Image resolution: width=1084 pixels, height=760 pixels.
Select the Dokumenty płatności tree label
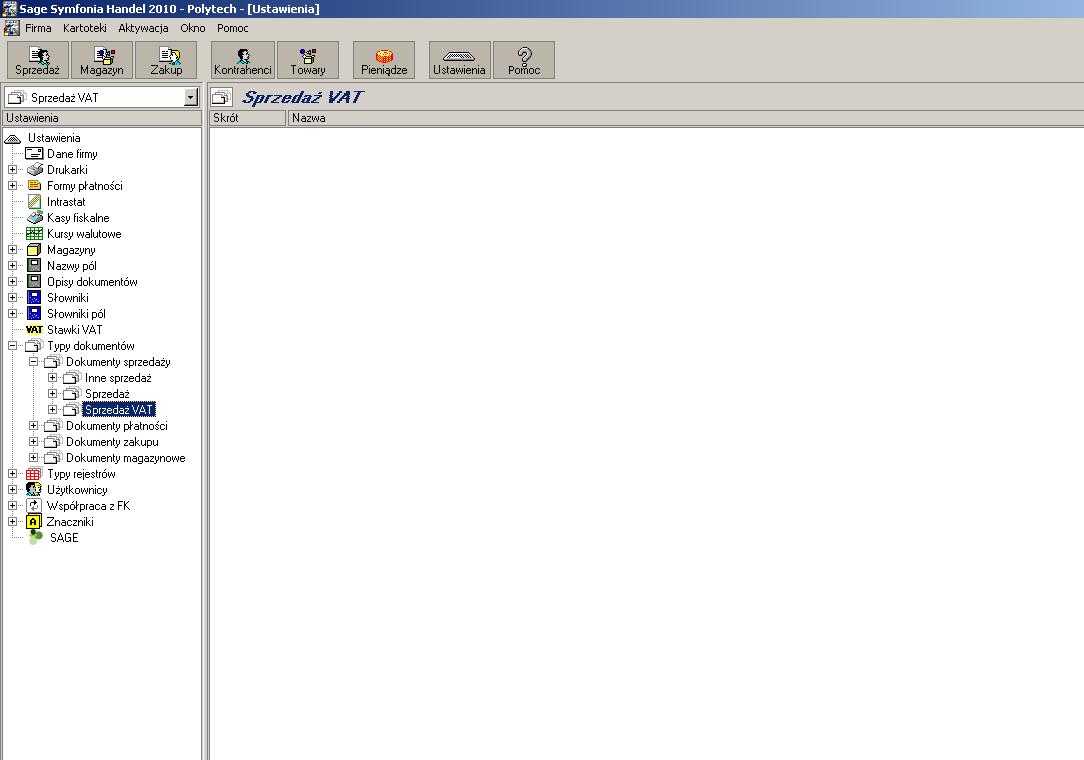[x=117, y=426]
